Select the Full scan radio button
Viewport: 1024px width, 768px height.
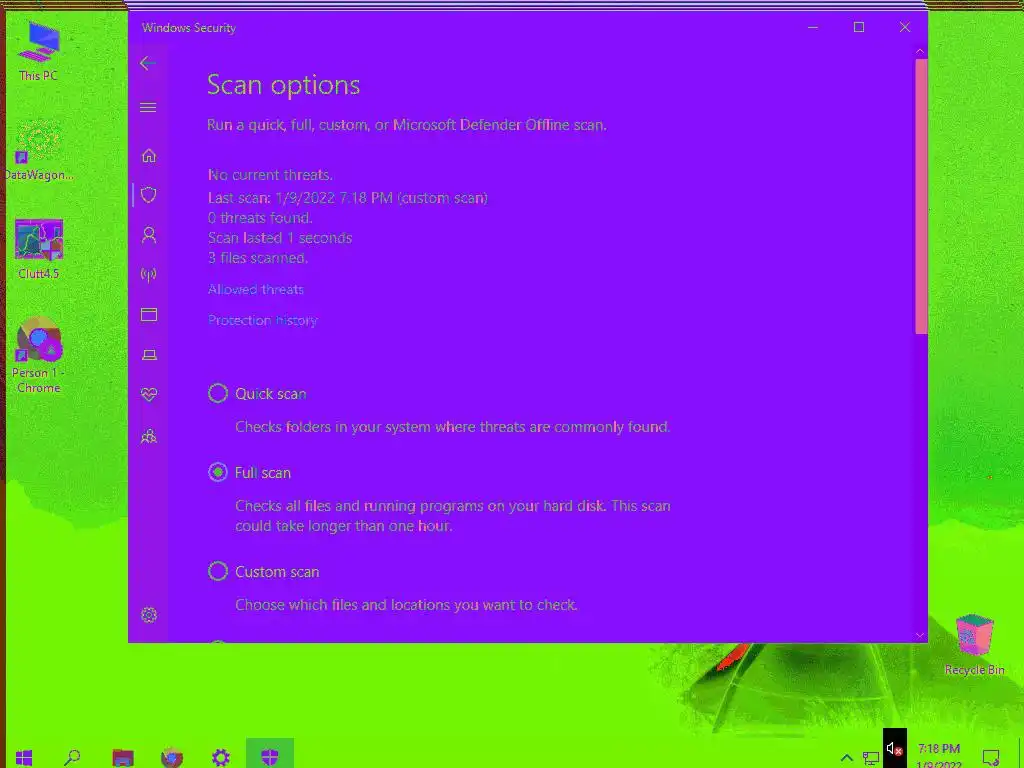coord(218,472)
